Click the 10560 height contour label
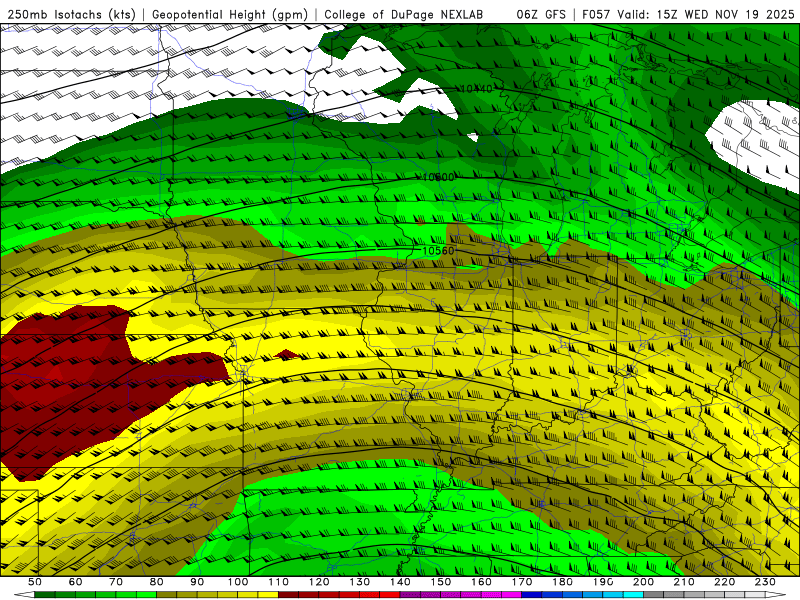 click(438, 251)
